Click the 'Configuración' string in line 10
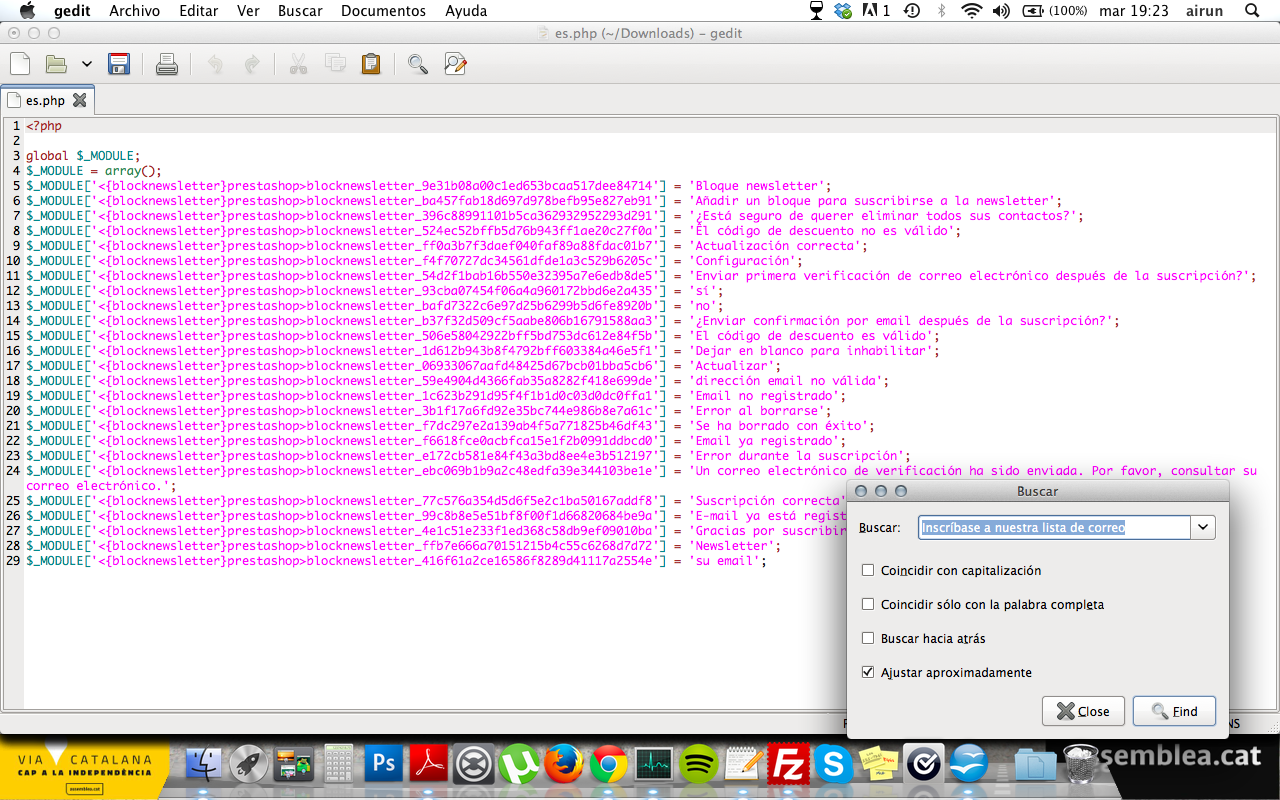 [x=745, y=261]
